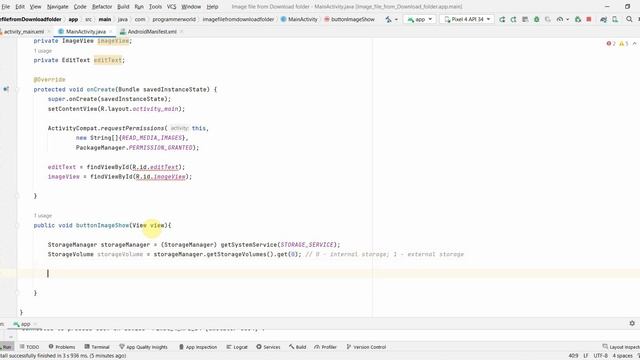Viewport: 640px width, 360px height.
Task: Open the Terminal tool window
Action: tap(97, 347)
